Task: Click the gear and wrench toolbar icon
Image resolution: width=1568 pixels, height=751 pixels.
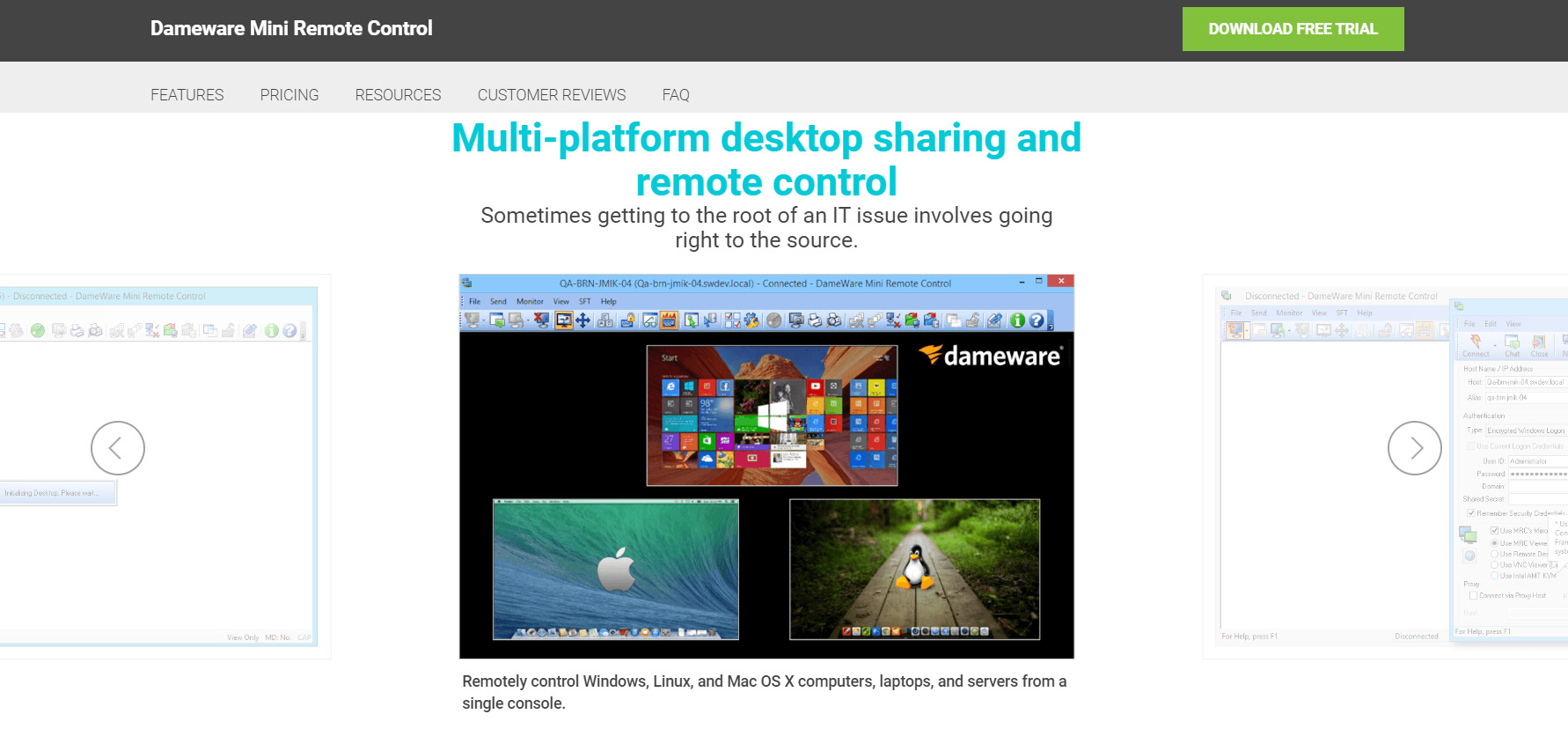Action: [751, 320]
